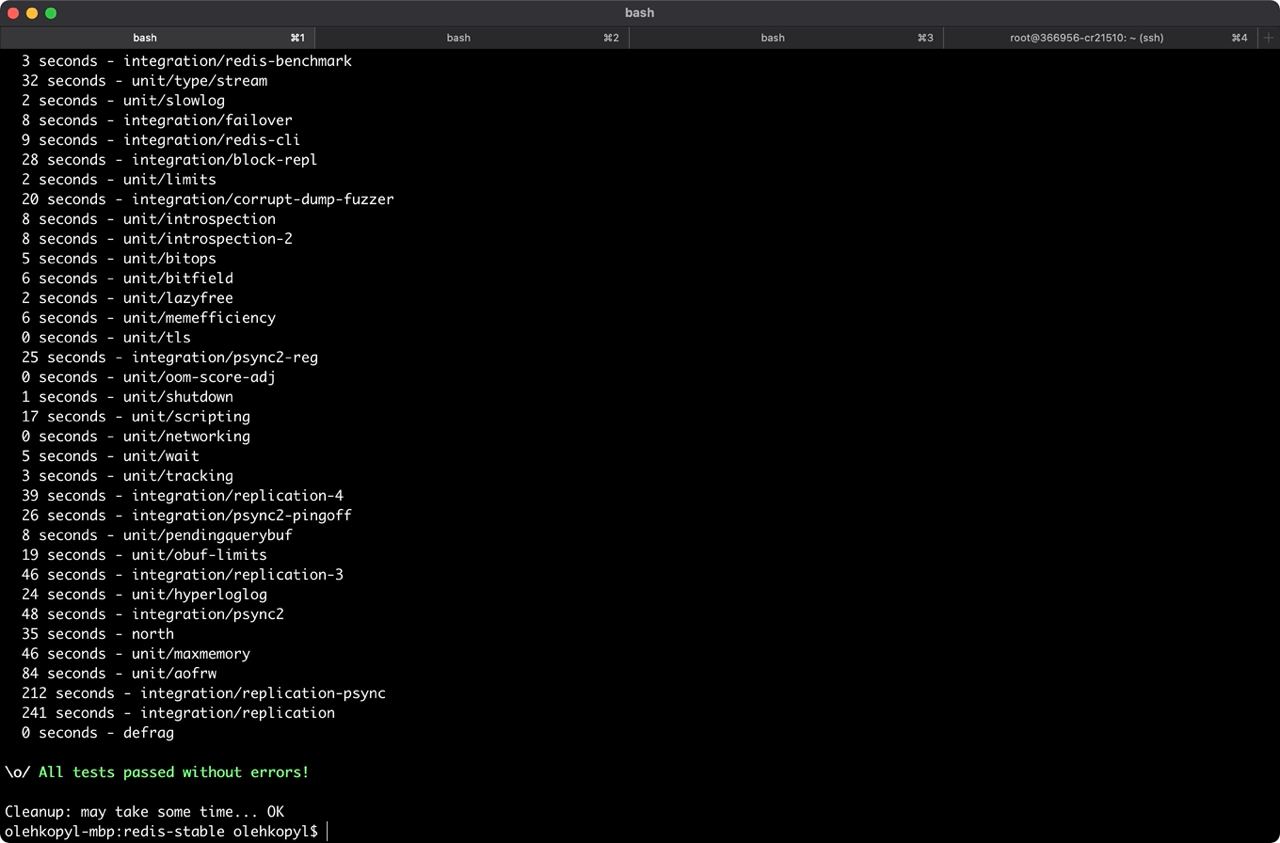The image size is (1280, 843).
Task: Click the unit/oom-score-adj output line
Action: tap(148, 377)
